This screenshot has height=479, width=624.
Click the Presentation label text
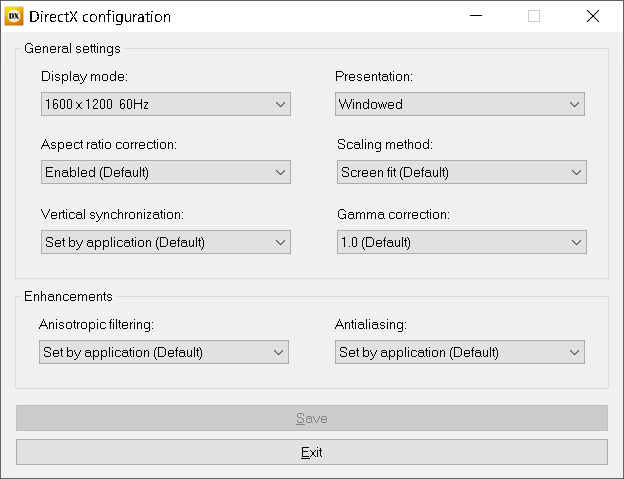pyautogui.click(x=374, y=76)
